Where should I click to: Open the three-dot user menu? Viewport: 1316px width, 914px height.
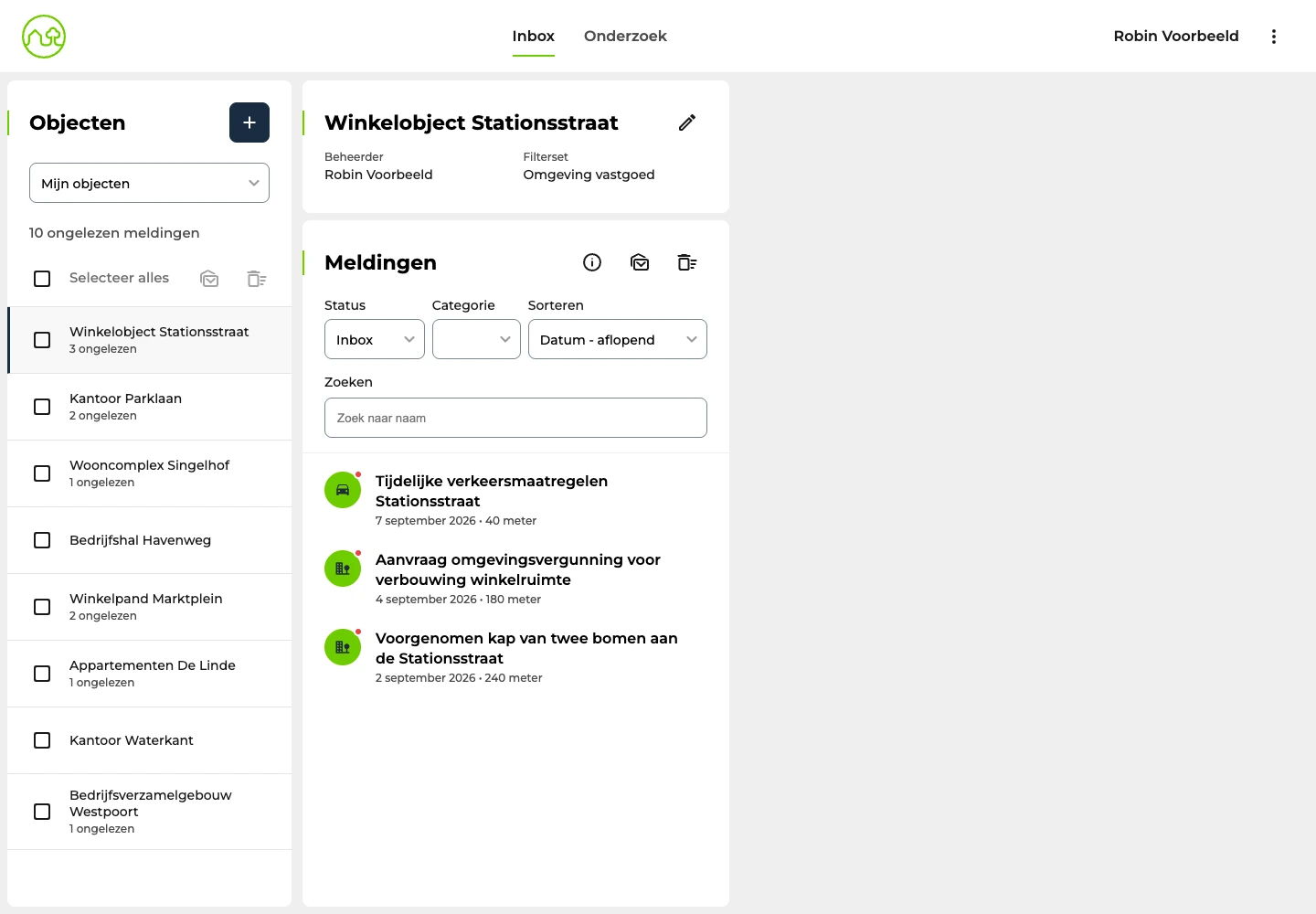click(x=1274, y=37)
